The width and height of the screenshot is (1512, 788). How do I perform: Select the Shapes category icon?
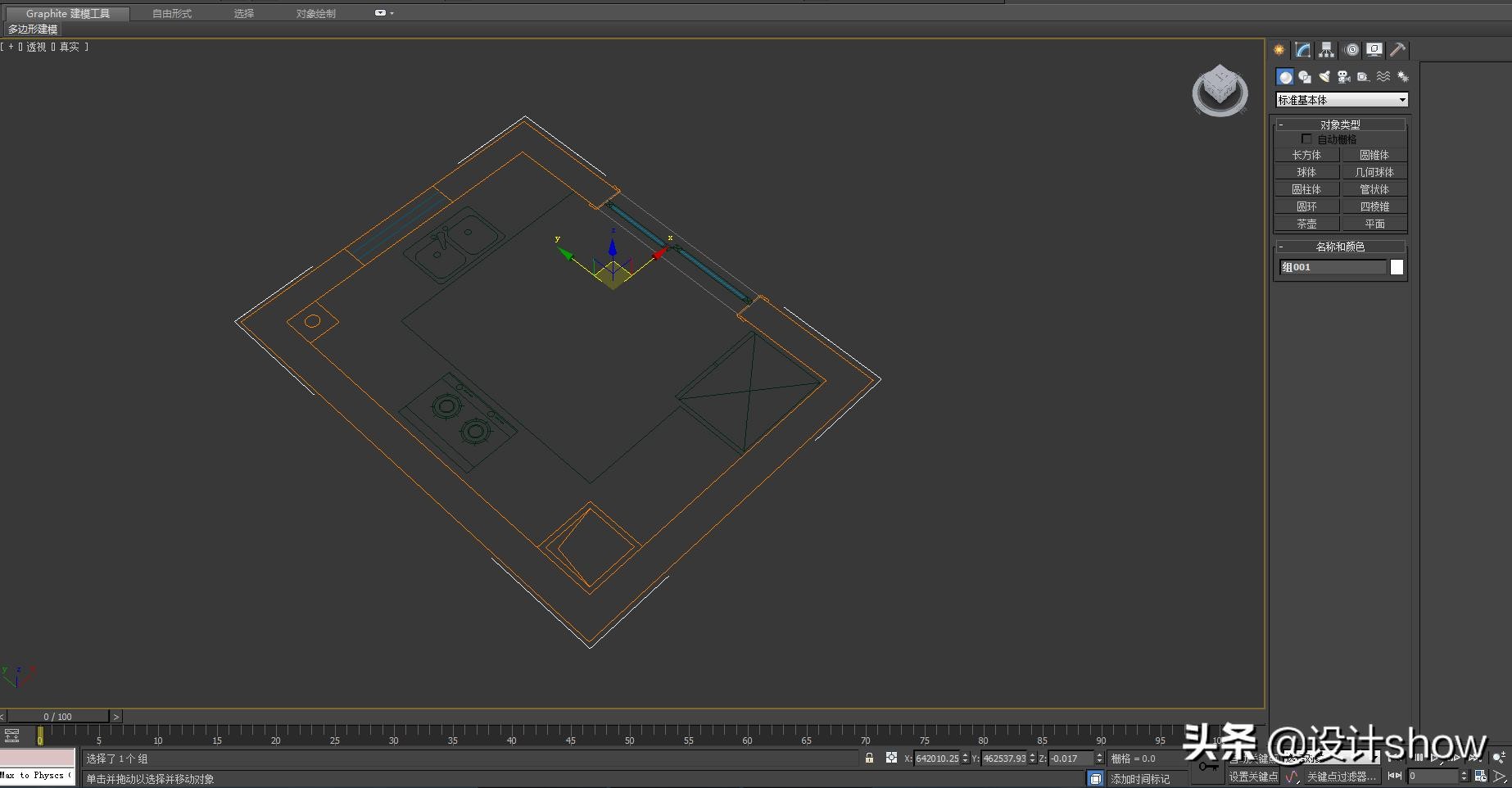click(x=1305, y=77)
